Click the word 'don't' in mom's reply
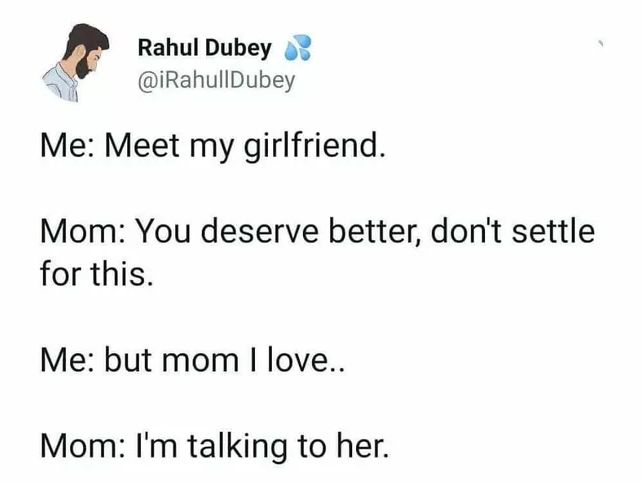642x483 pixels. pos(466,232)
